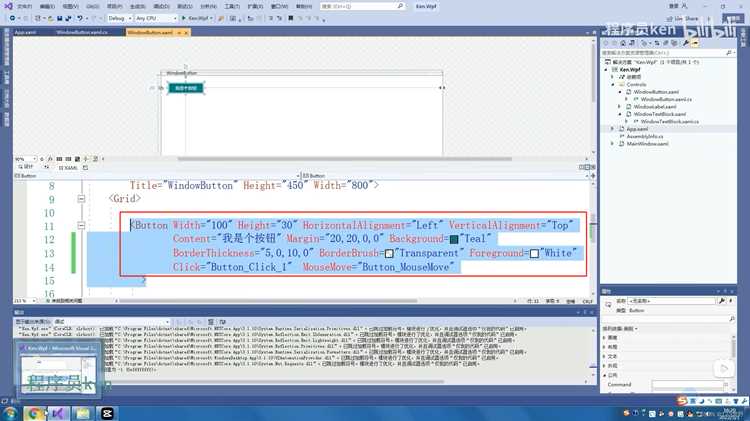Click the Chrome icon in the taskbar
The image size is (750, 421).
point(33,413)
